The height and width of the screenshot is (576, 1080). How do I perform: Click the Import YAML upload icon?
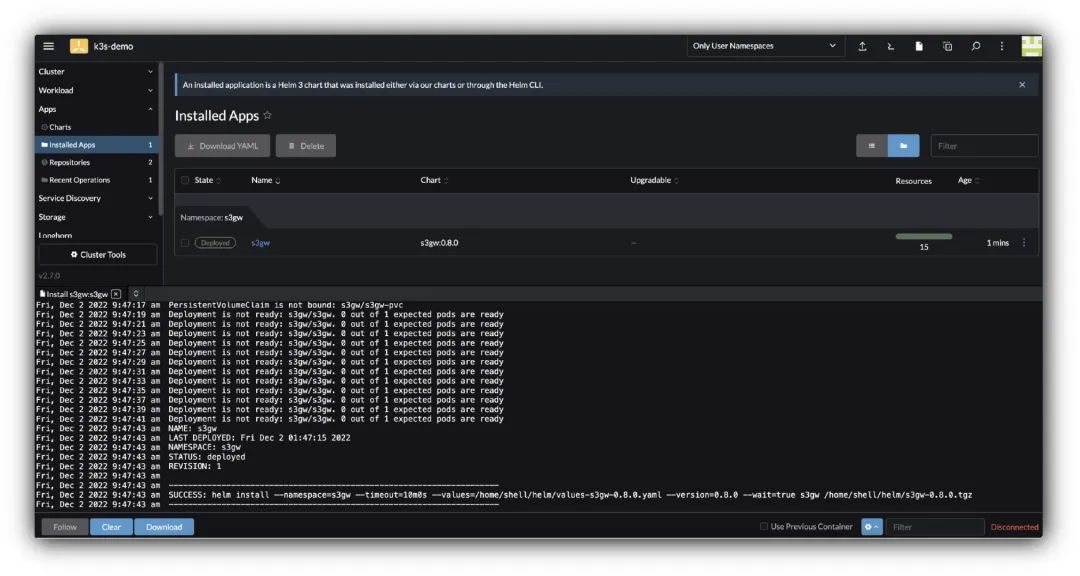tap(862, 46)
